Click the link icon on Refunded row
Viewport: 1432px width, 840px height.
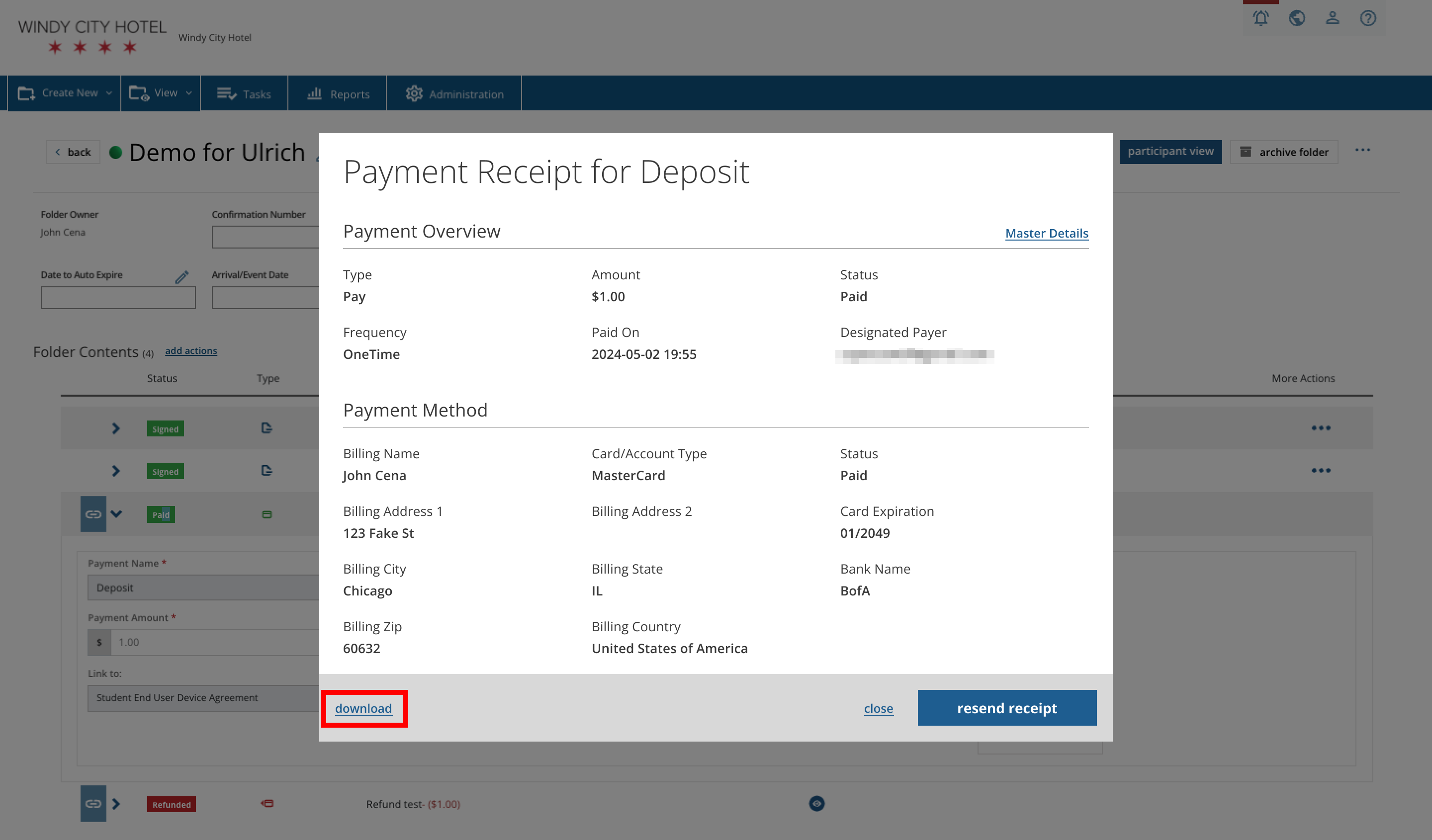(x=93, y=803)
